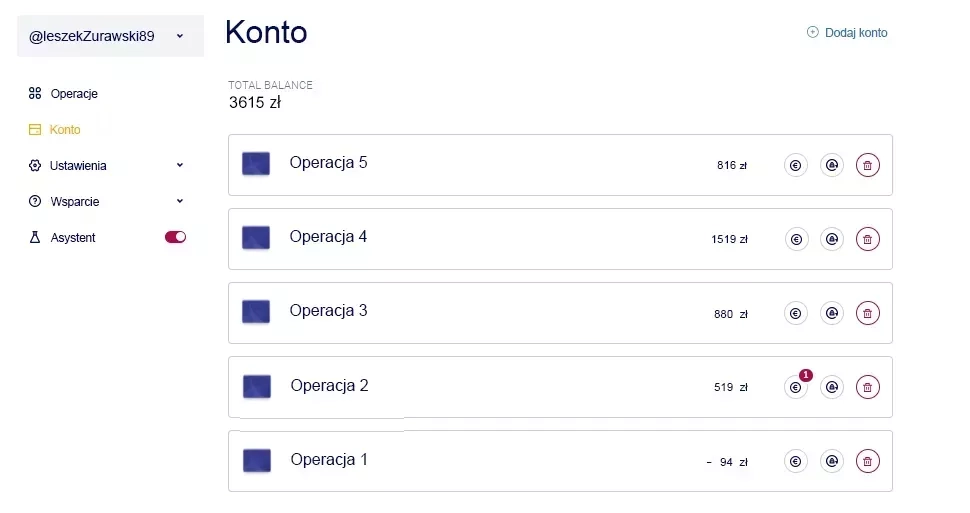Click the euro currency icon for Operacja 5

click(x=795, y=166)
